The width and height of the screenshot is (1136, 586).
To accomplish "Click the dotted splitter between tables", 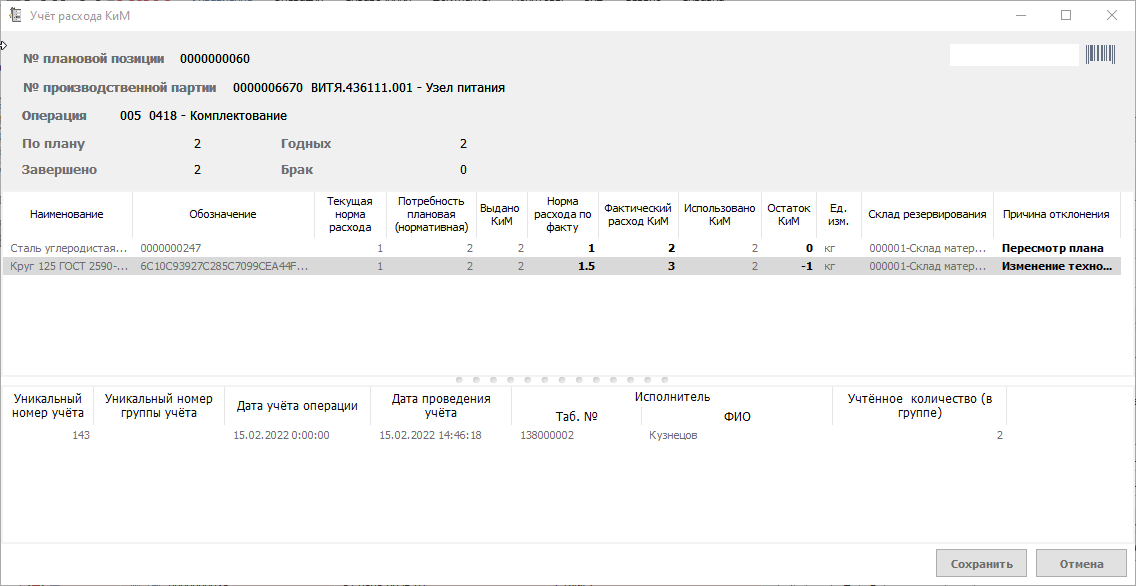I will pos(567,380).
